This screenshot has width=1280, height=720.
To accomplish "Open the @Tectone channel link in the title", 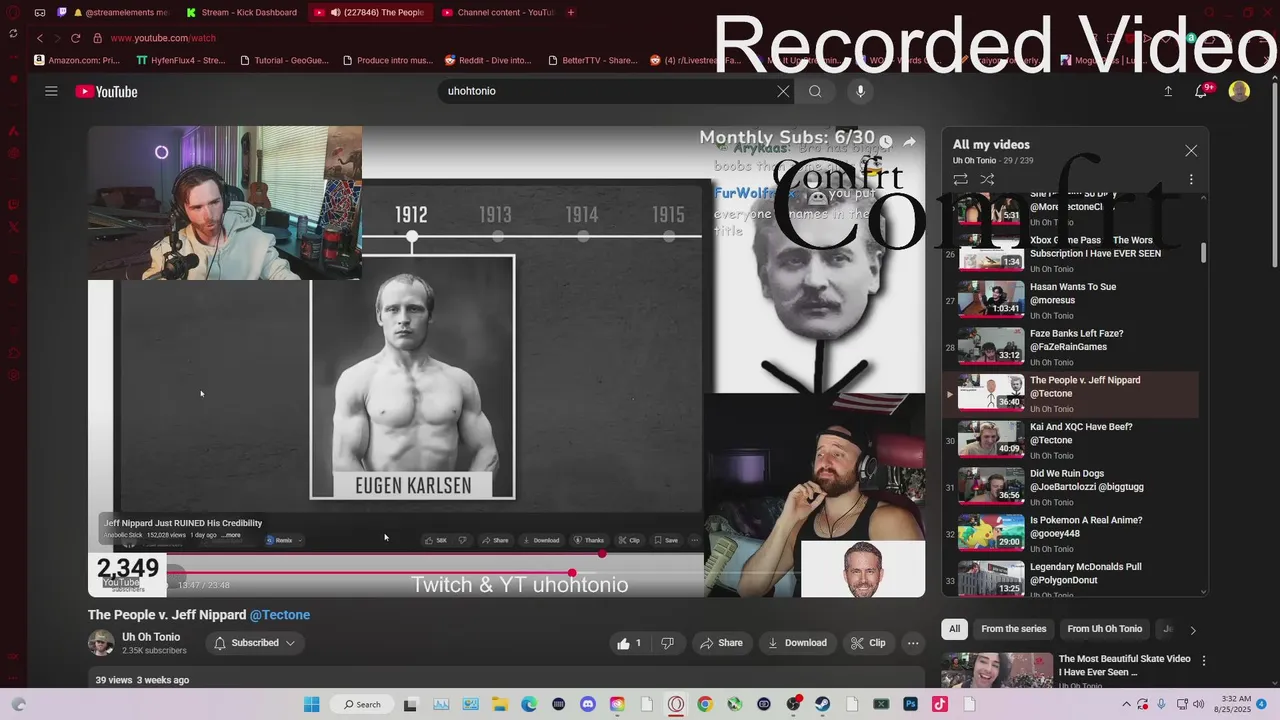I will (x=280, y=615).
